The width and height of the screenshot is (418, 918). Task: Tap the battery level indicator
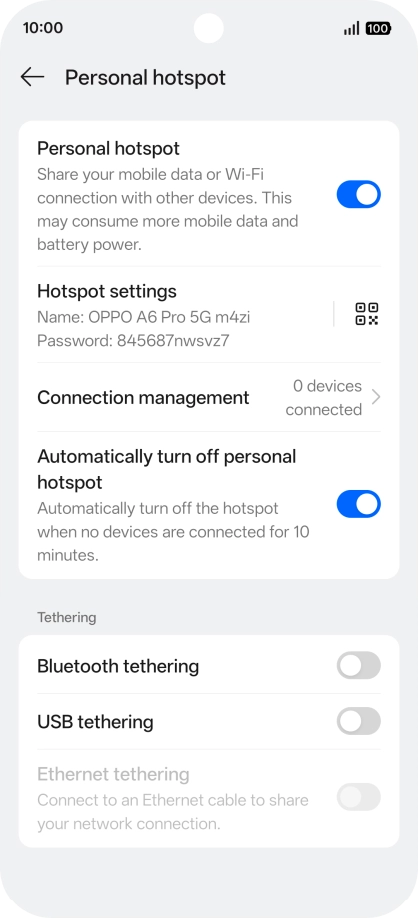coord(378,28)
